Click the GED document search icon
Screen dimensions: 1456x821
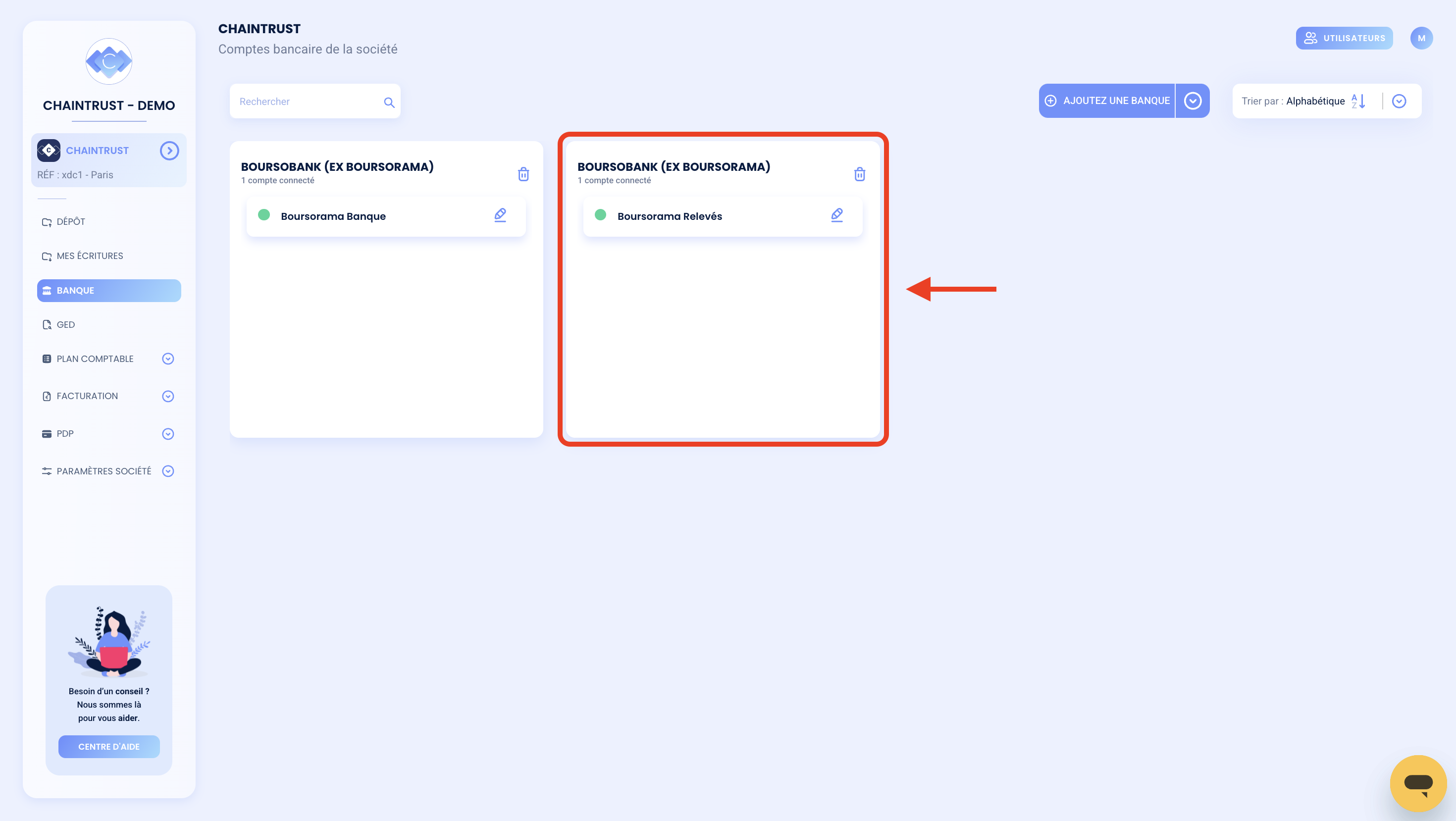pyautogui.click(x=47, y=325)
